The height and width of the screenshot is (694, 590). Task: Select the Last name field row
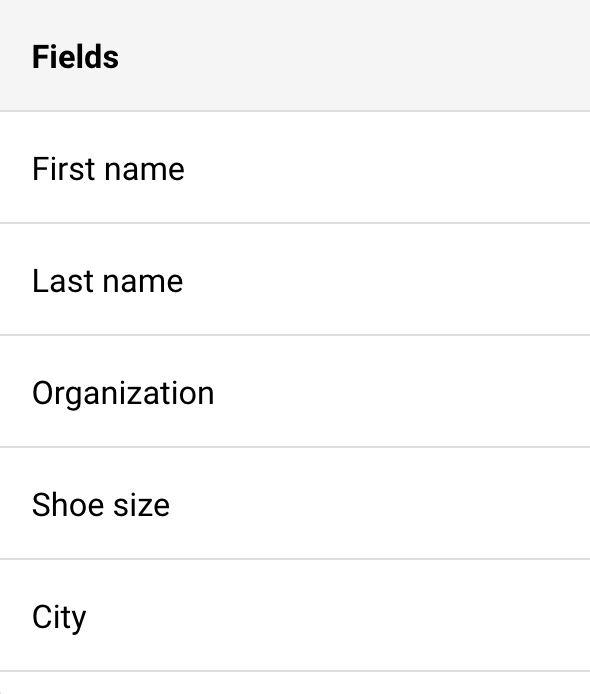click(x=295, y=280)
